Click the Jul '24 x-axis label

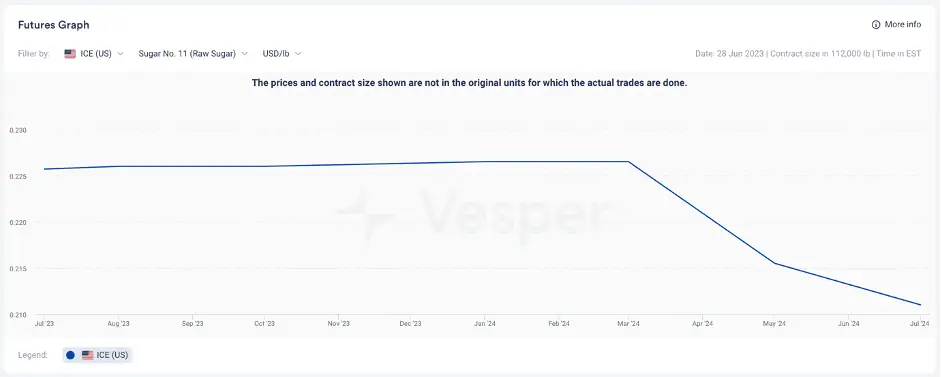point(920,324)
